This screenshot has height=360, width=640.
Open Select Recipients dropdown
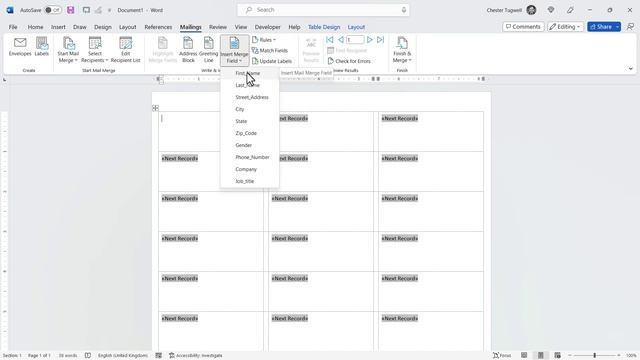(95, 50)
